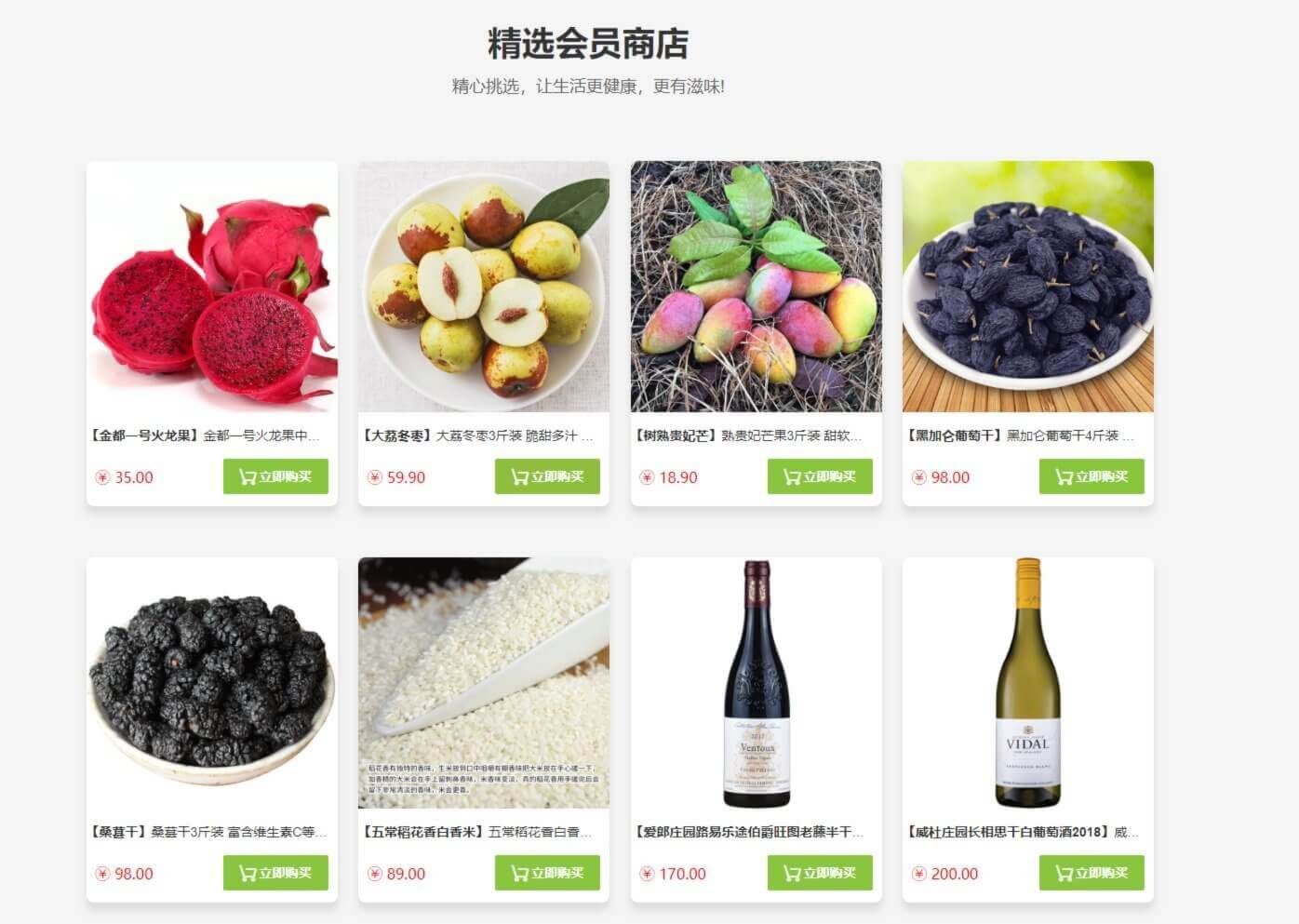This screenshot has height=924, width=1299.
Task: Click cart icon on dragon fruit buy button
Action: point(248,477)
